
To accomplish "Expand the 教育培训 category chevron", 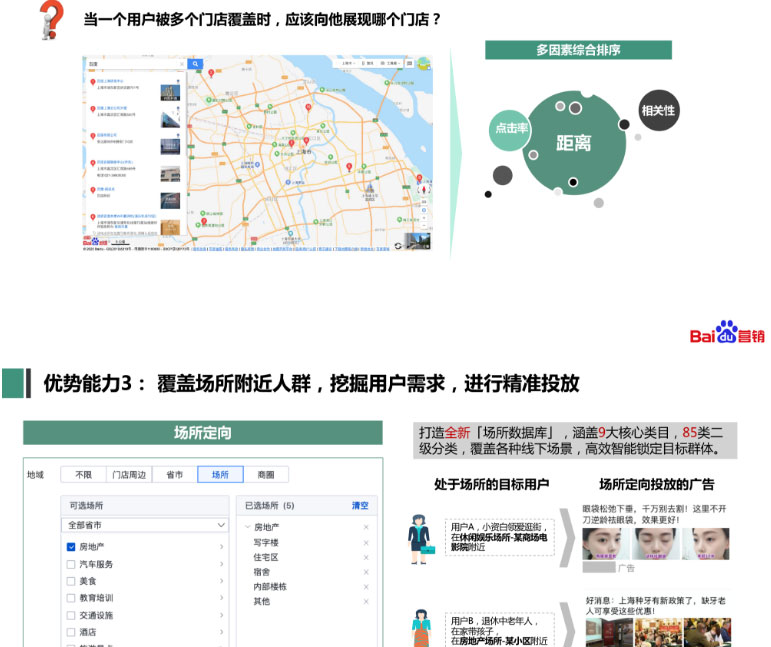I will click(x=222, y=598).
